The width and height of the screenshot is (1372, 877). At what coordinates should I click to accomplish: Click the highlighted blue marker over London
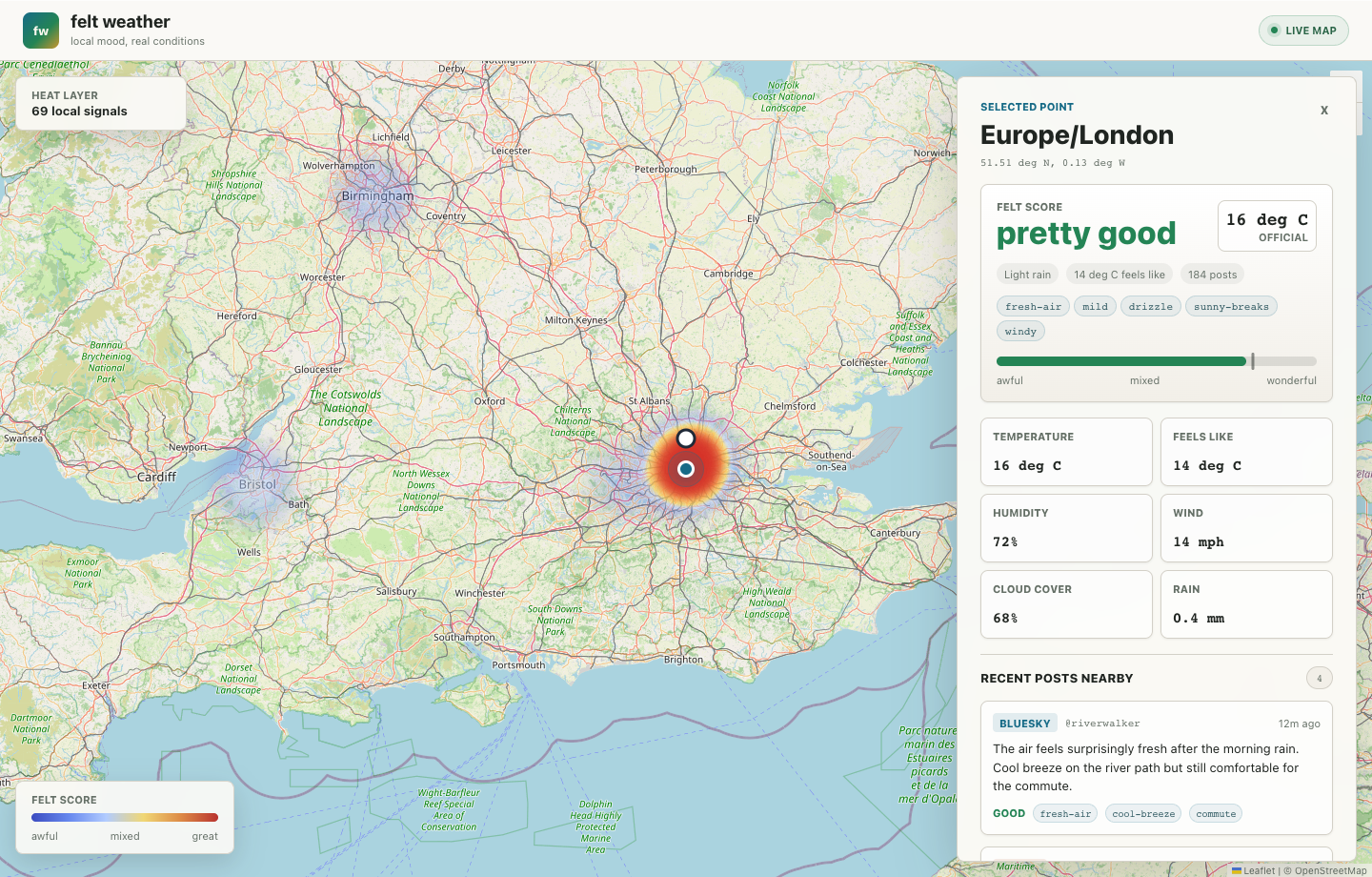(x=686, y=469)
